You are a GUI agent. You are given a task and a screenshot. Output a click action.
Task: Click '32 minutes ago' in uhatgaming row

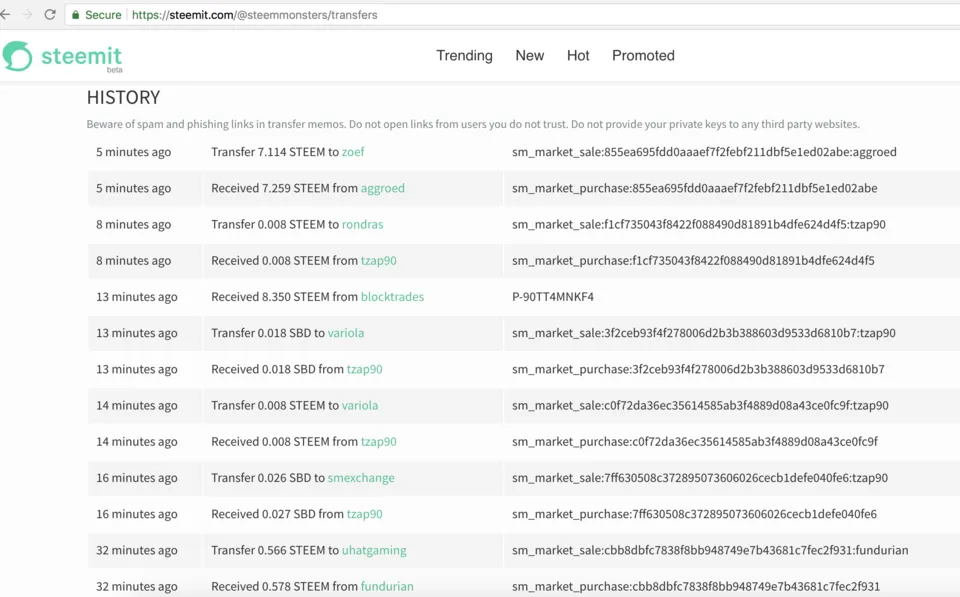[x=137, y=550]
